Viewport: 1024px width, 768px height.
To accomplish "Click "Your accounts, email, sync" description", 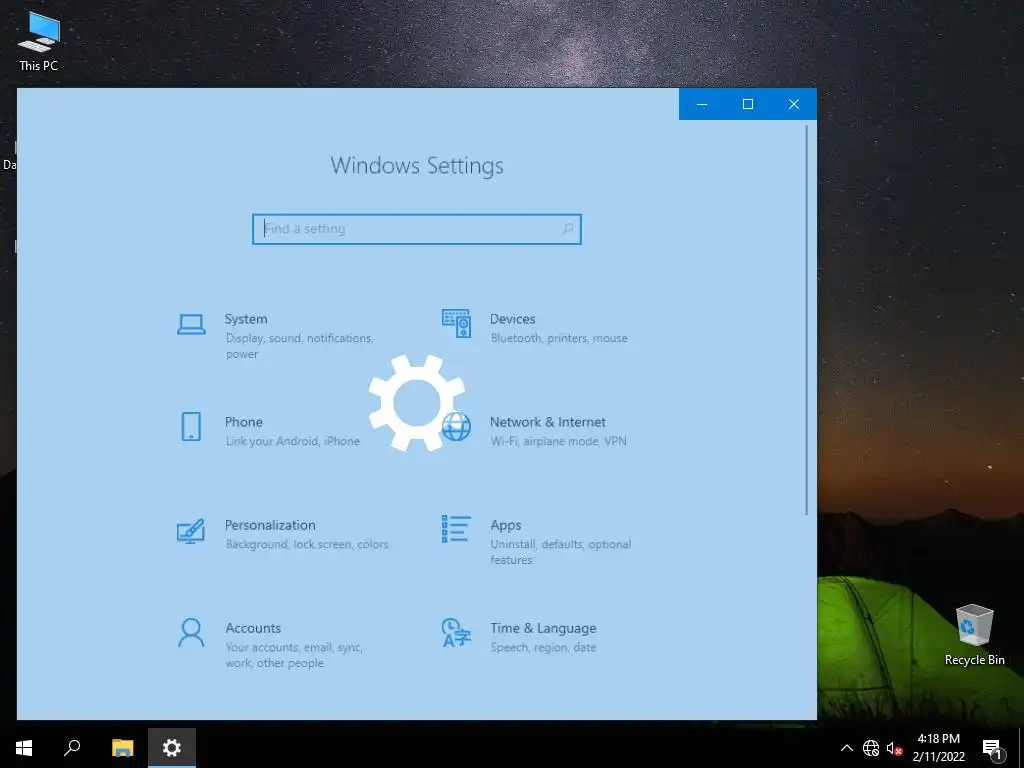I will tap(294, 648).
